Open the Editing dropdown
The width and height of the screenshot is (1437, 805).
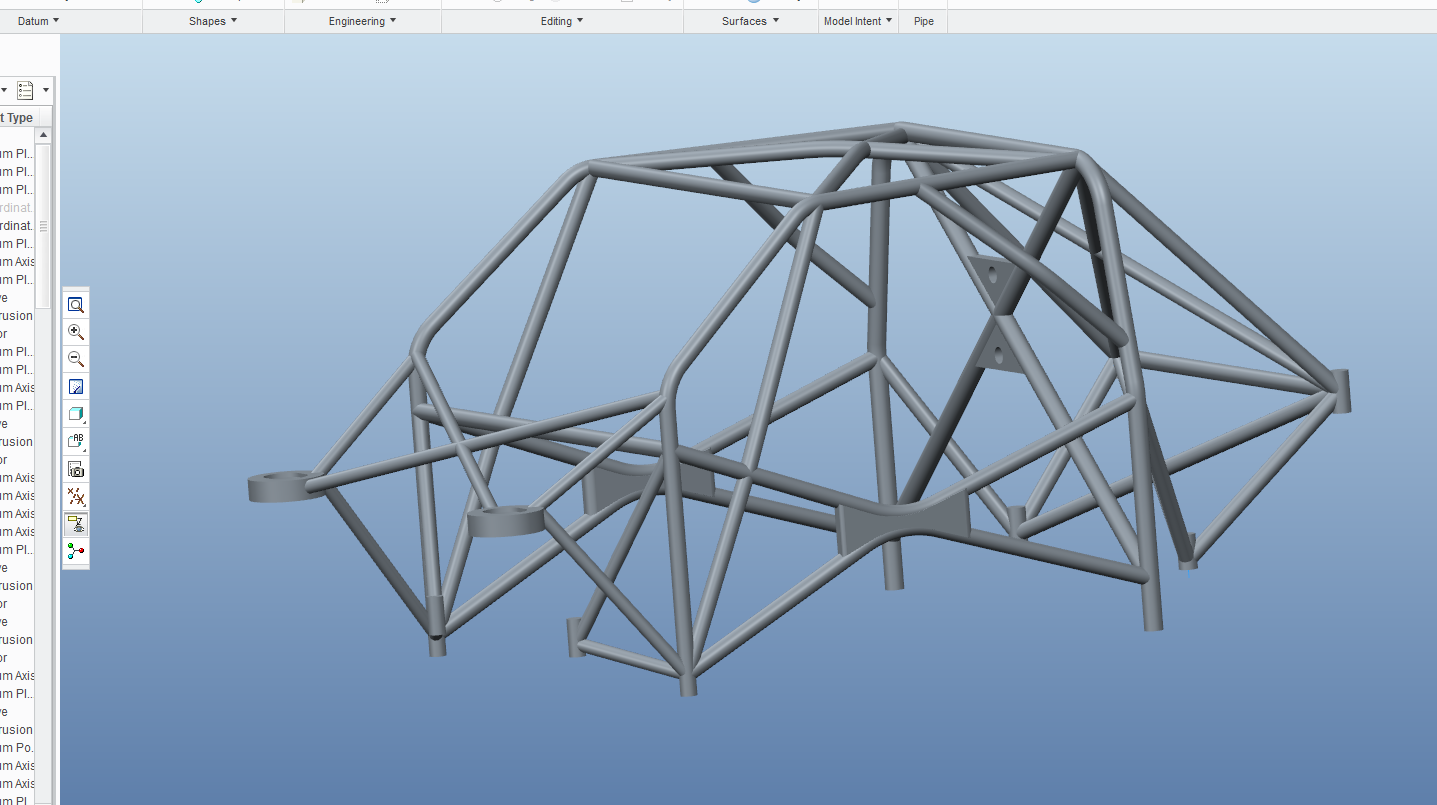[x=561, y=20]
